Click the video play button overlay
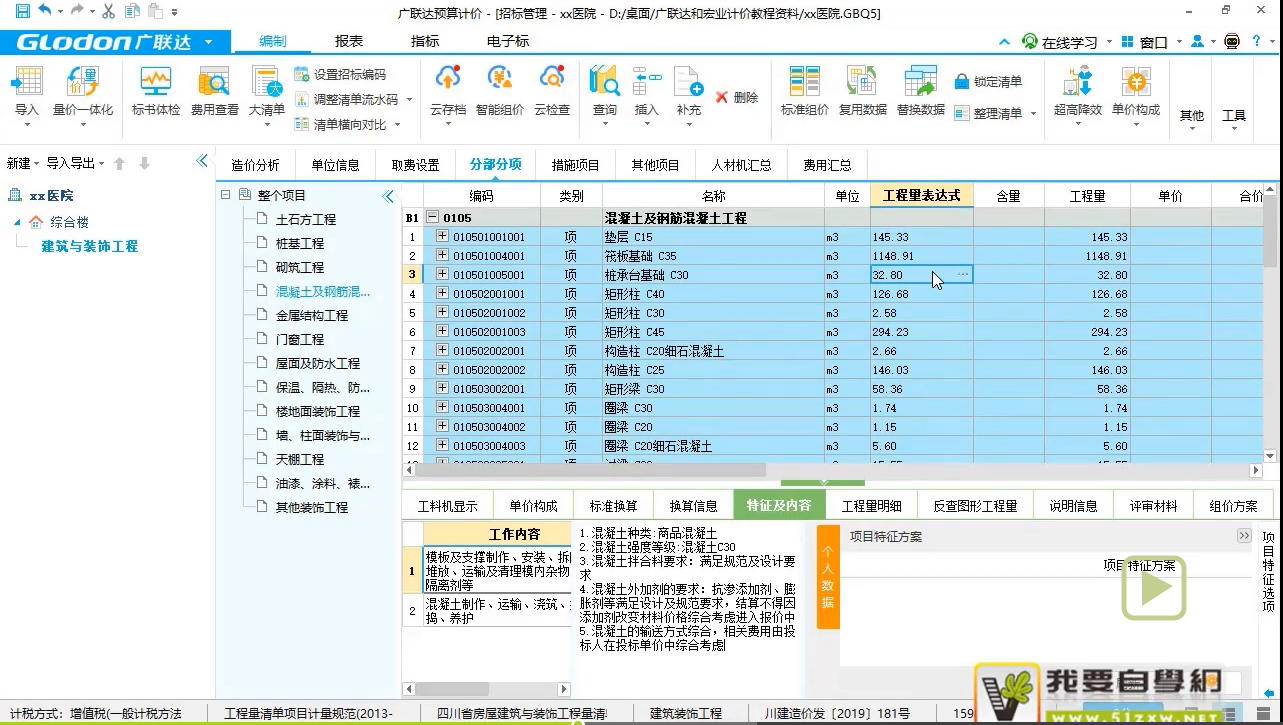This screenshot has height=725, width=1283. (1153, 588)
